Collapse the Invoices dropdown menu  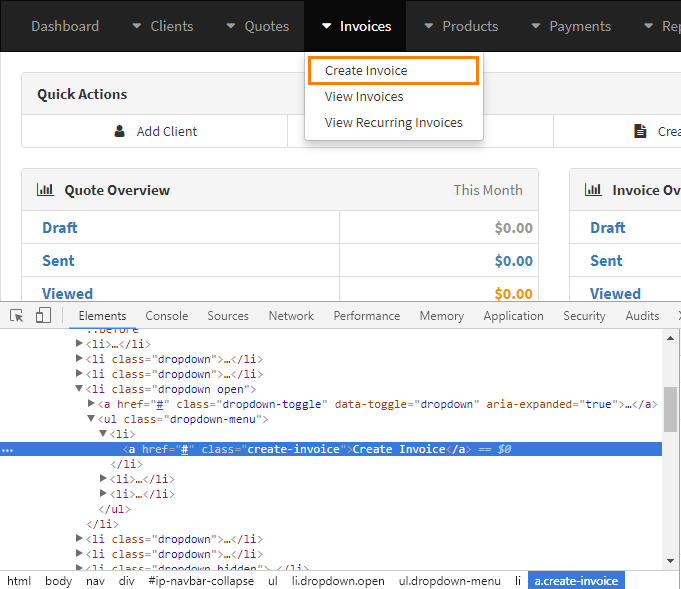pos(357,26)
